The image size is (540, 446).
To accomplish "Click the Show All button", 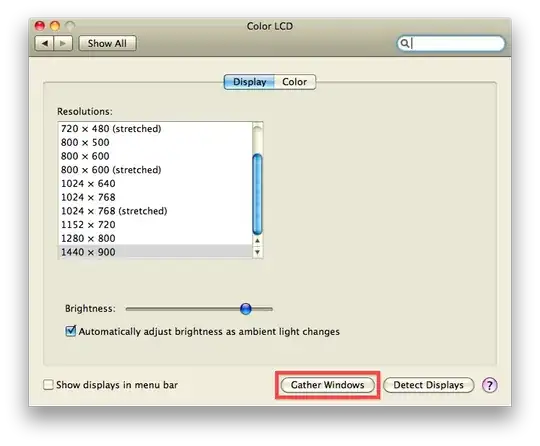I will [107, 43].
